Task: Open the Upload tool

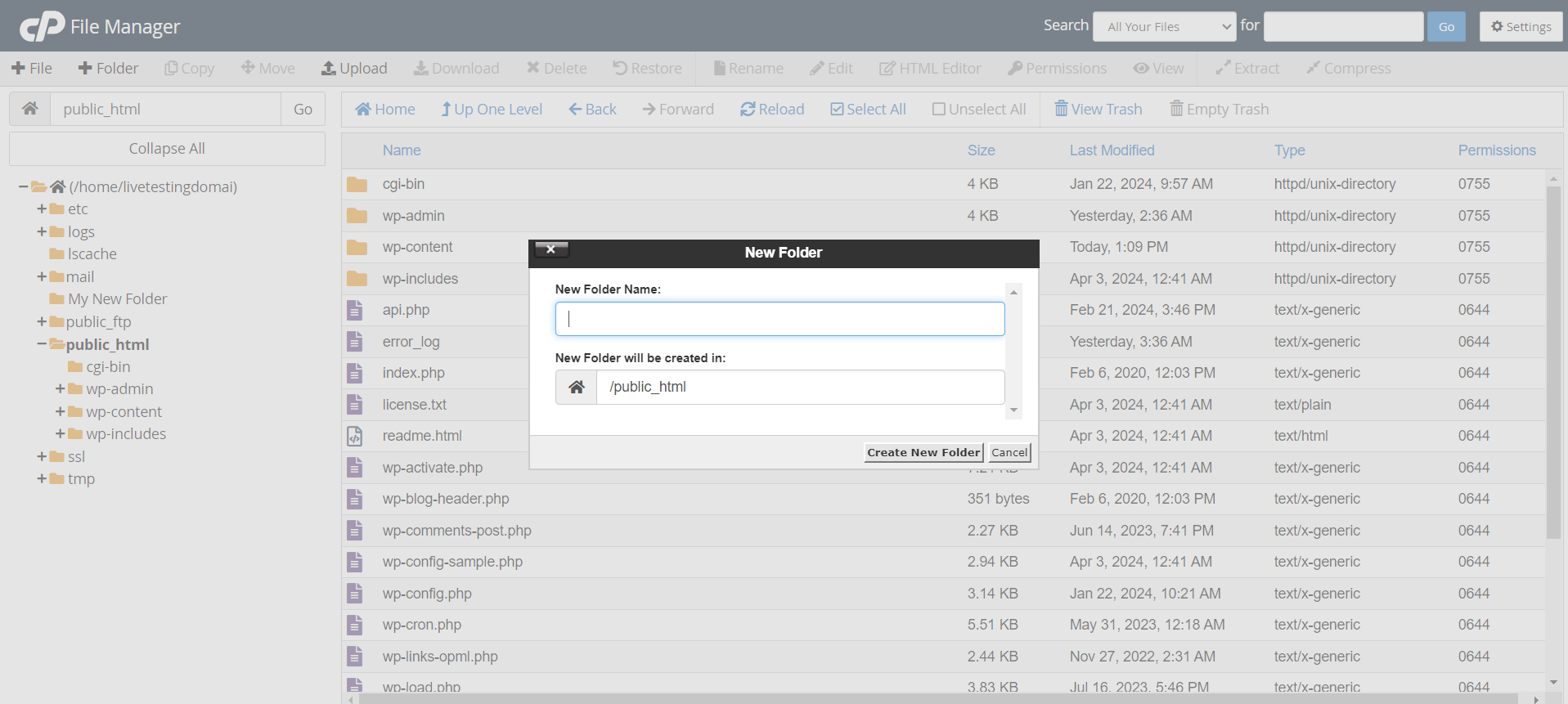Action: pyautogui.click(x=354, y=68)
